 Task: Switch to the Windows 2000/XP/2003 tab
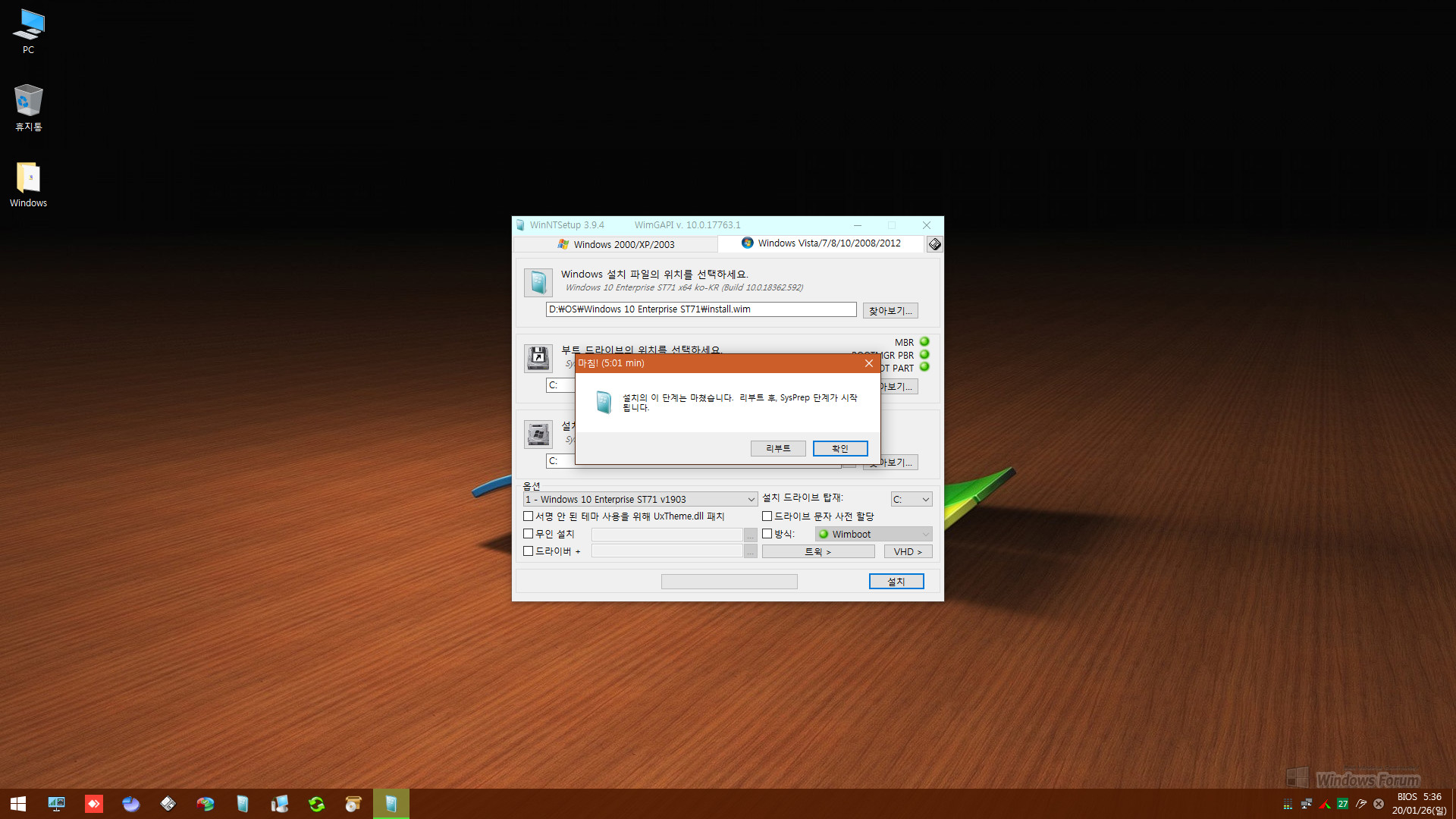616,244
